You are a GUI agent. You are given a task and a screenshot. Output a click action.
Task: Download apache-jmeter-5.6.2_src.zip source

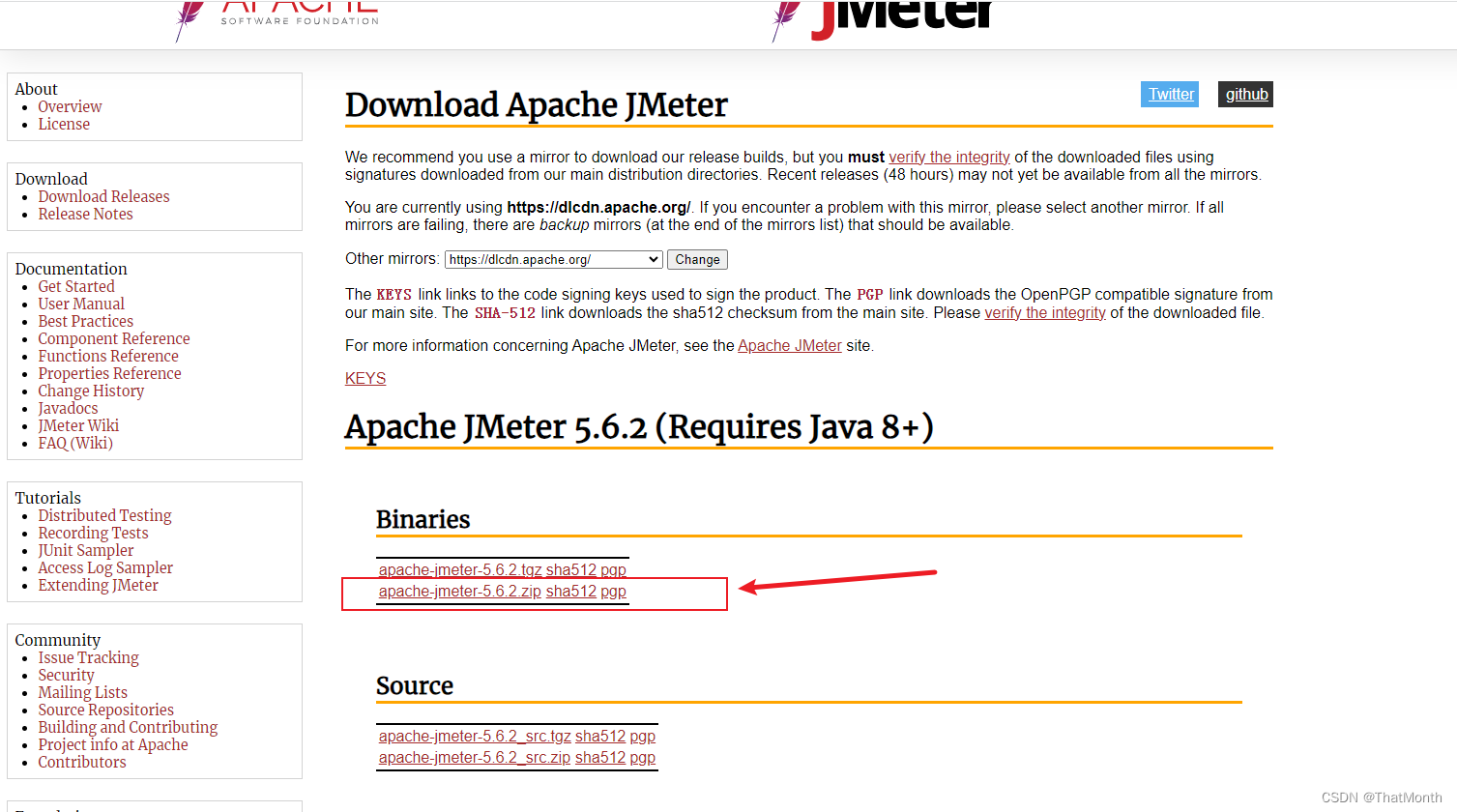tap(475, 757)
